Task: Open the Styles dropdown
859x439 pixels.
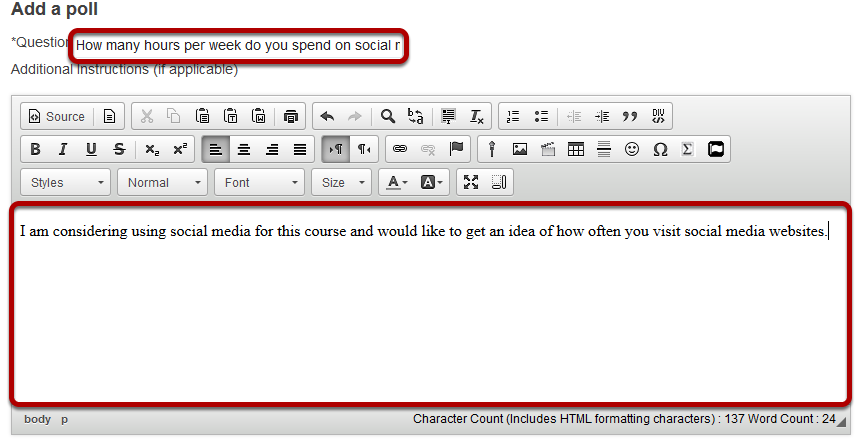Action: tap(66, 183)
